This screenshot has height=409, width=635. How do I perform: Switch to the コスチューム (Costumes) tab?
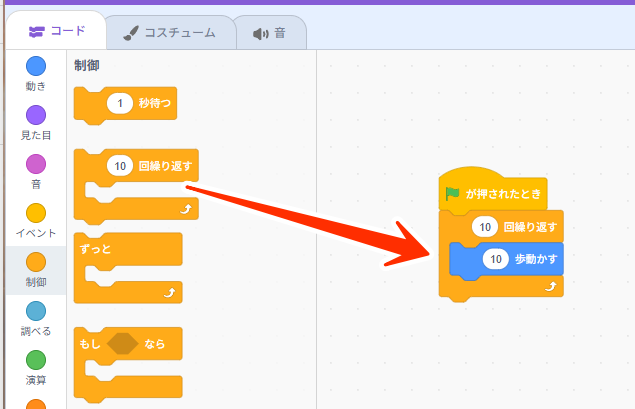coord(169,33)
